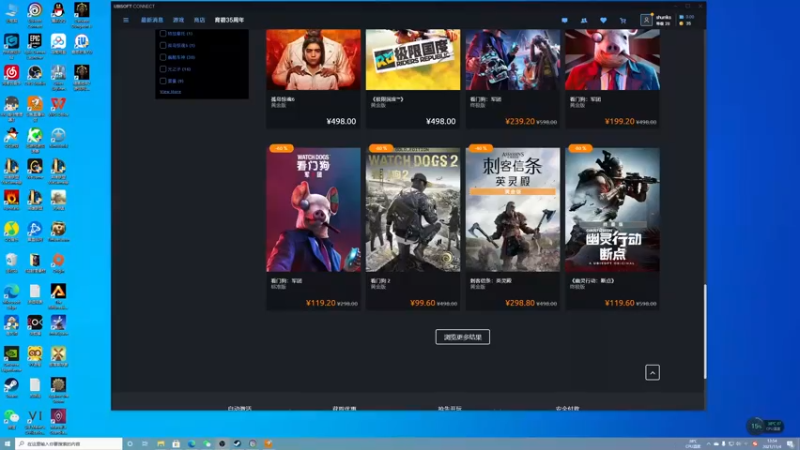Open the Steam desktop shortcut
This screenshot has width=800, height=450.
[11, 388]
